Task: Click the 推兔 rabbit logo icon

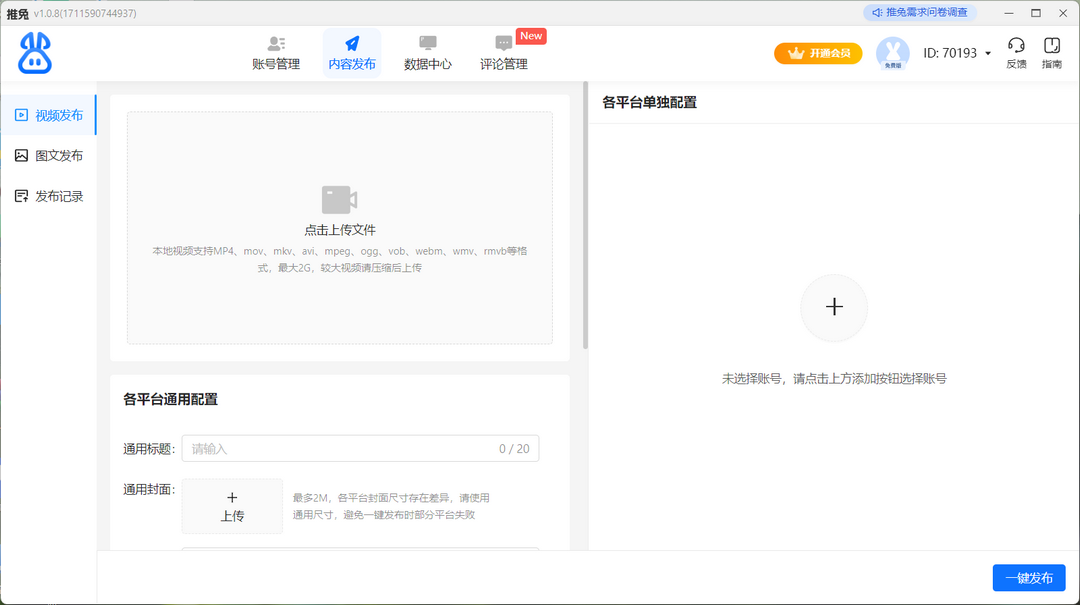Action: point(33,53)
